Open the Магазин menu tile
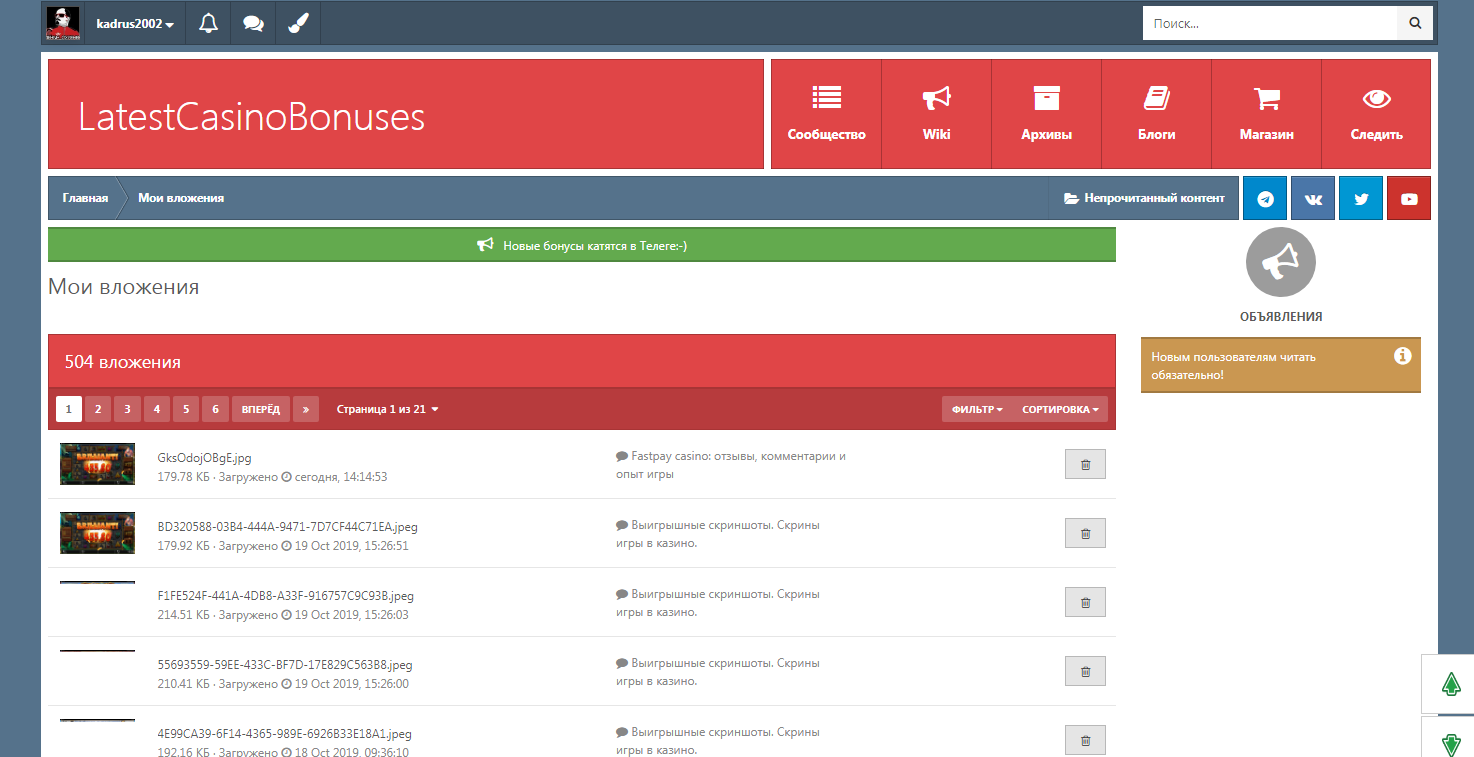The height and width of the screenshot is (757, 1474). 1266,114
